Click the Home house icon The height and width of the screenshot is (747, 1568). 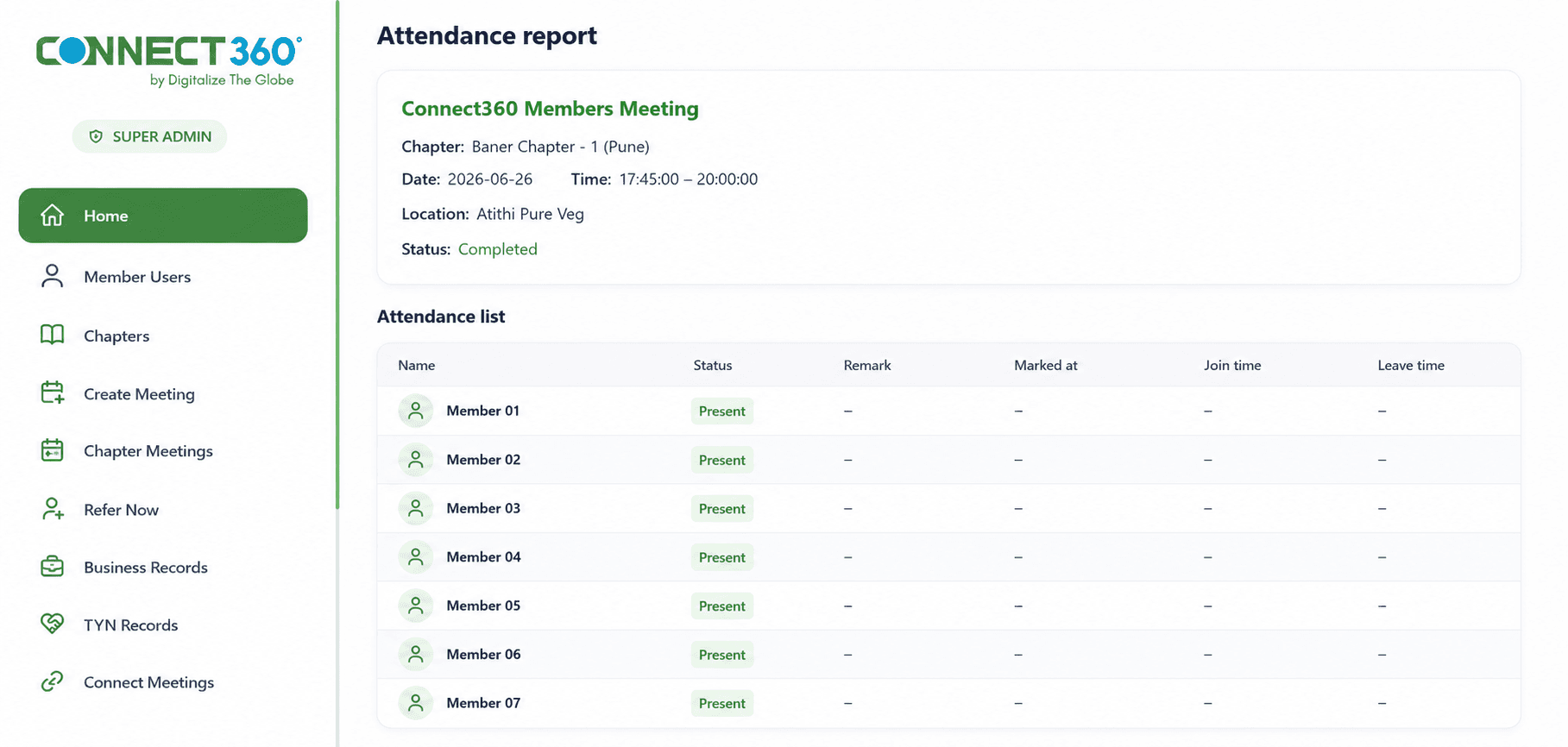pos(53,215)
